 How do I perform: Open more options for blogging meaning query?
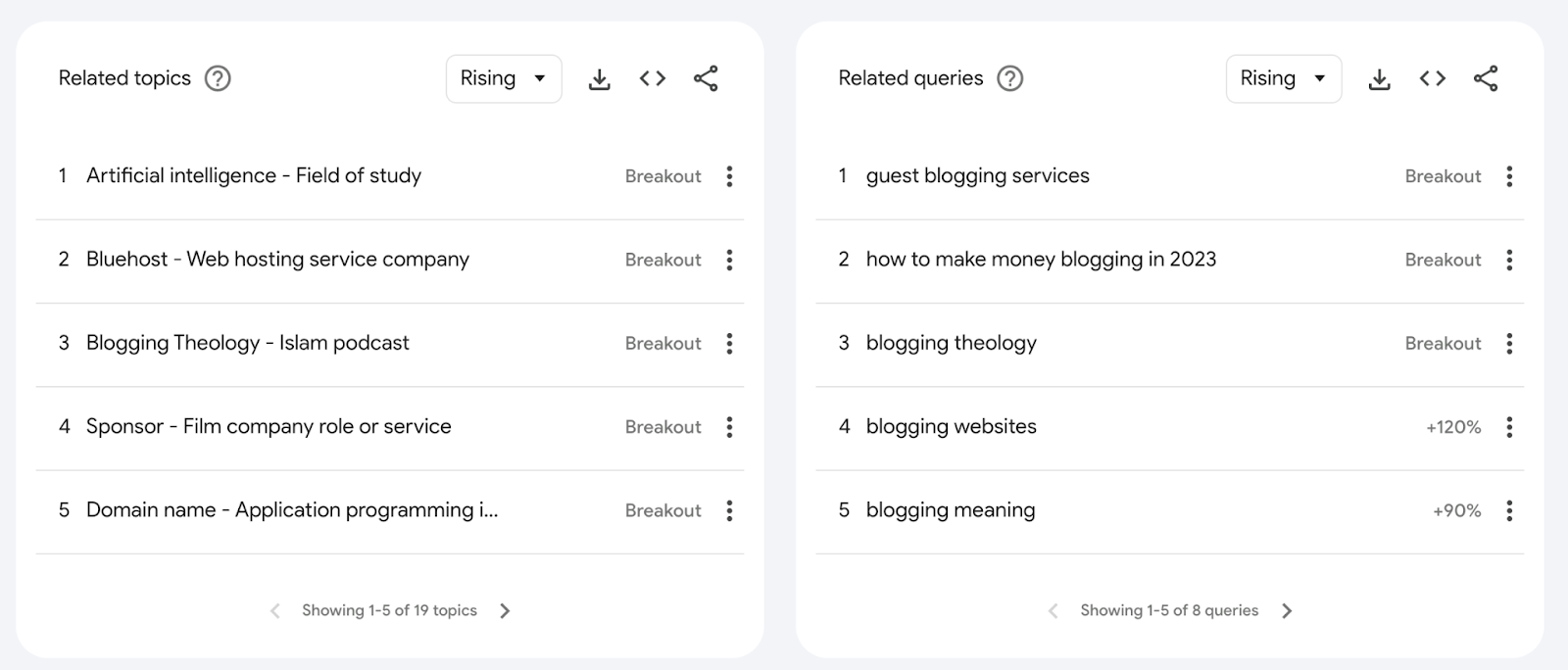(x=1509, y=510)
